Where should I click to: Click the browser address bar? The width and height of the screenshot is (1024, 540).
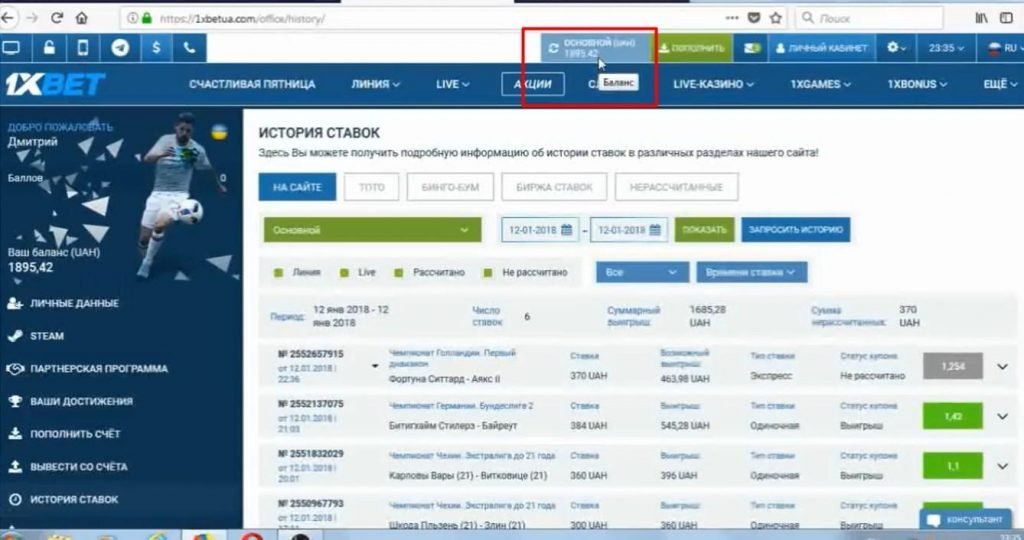pos(424,18)
